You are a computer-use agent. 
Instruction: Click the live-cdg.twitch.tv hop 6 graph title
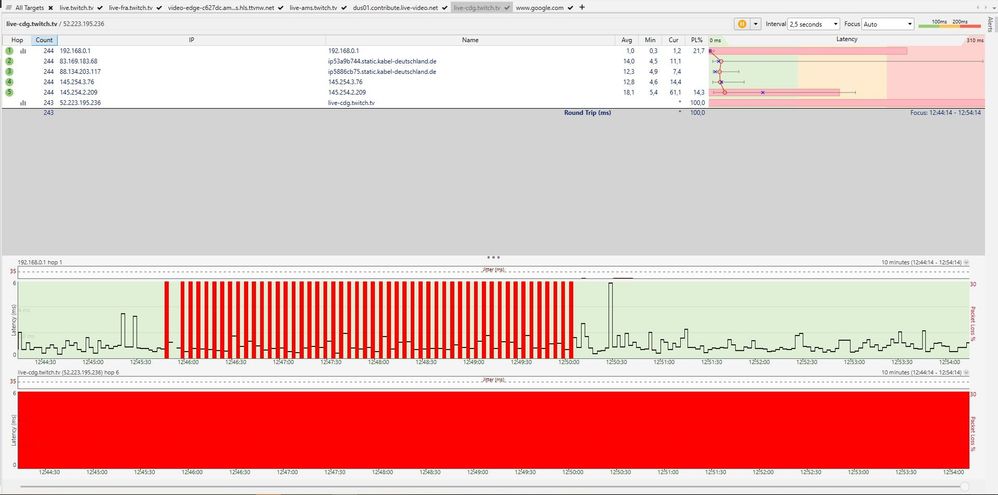(x=67, y=372)
